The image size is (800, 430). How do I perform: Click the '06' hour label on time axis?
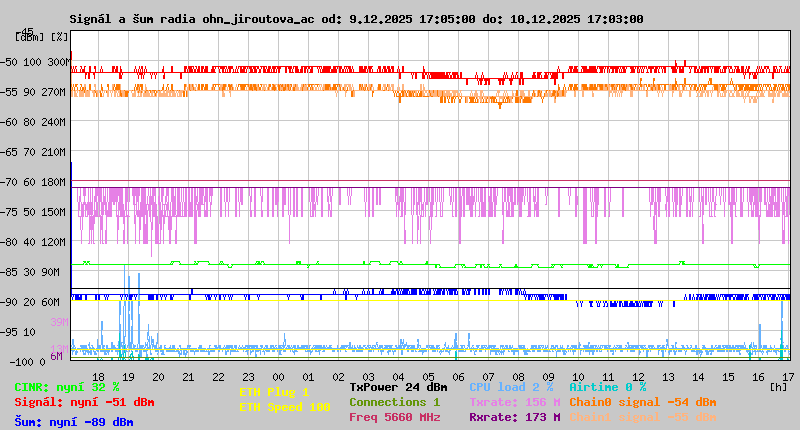click(x=459, y=377)
